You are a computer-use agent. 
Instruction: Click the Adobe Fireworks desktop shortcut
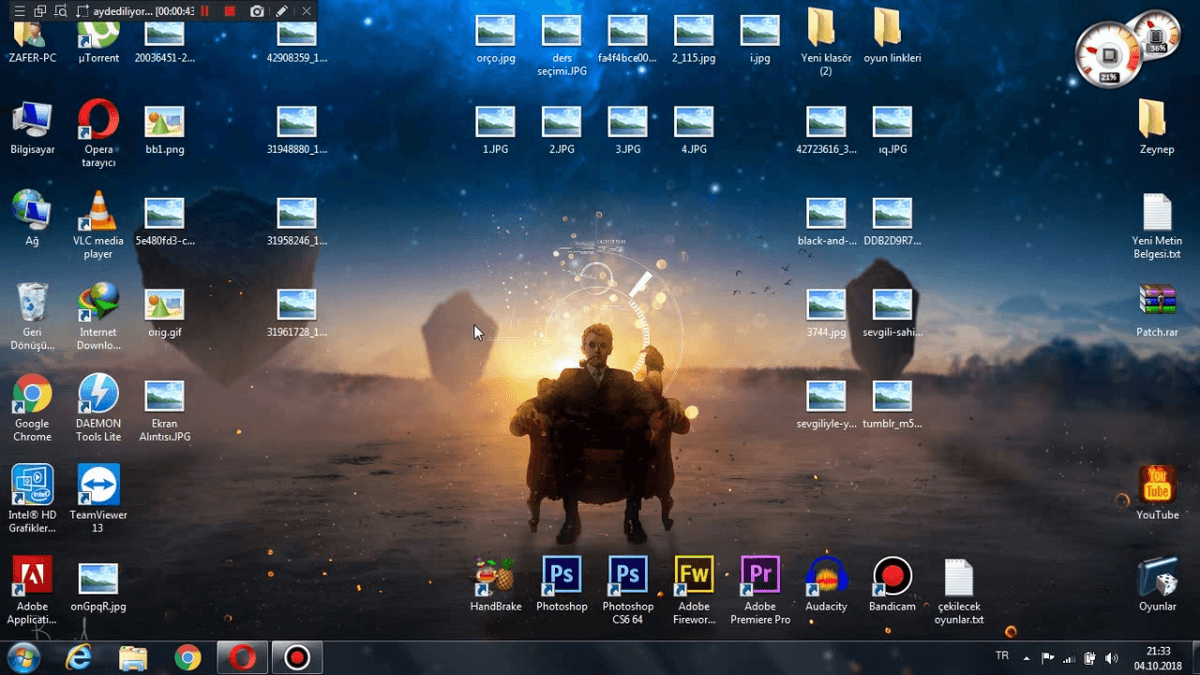(694, 577)
